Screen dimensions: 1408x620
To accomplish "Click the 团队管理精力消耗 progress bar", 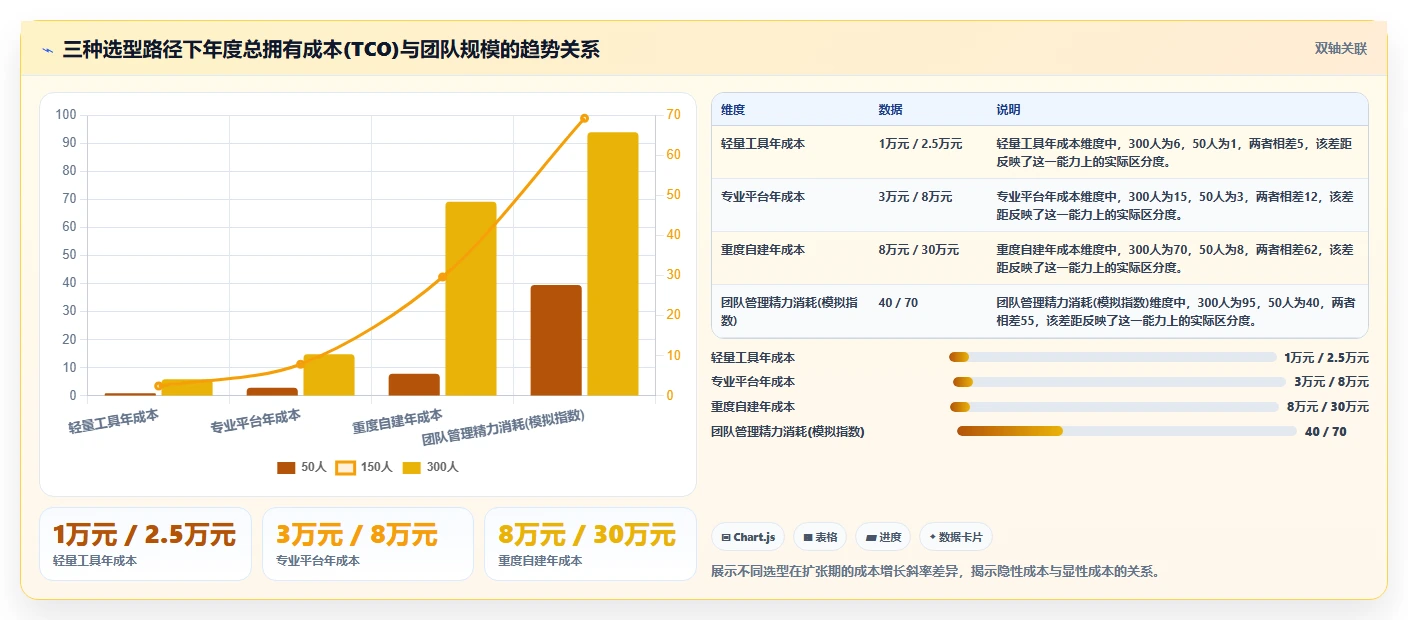I will point(1127,431).
